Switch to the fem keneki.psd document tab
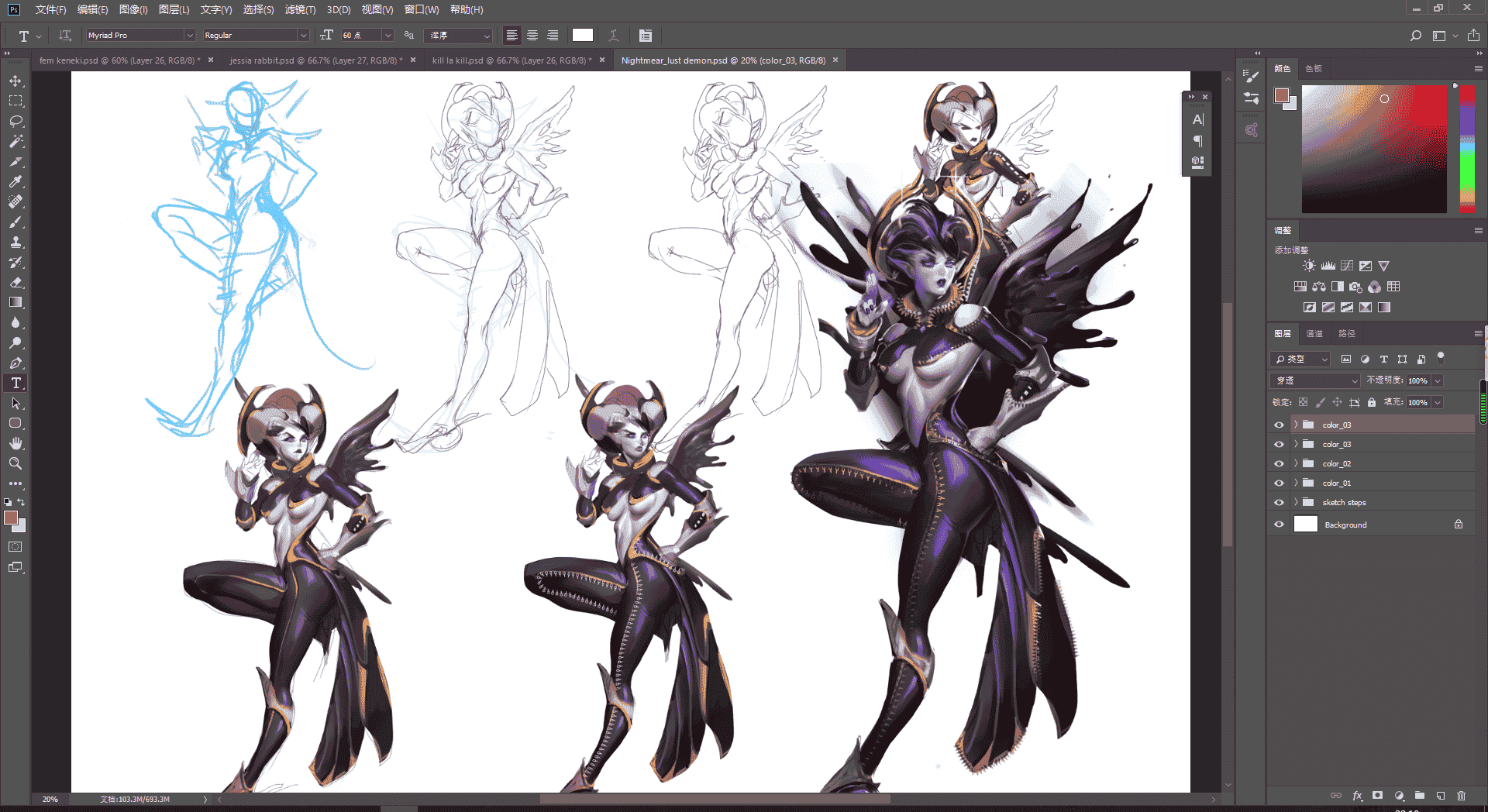Image resolution: width=1488 pixels, height=812 pixels. 119,60
